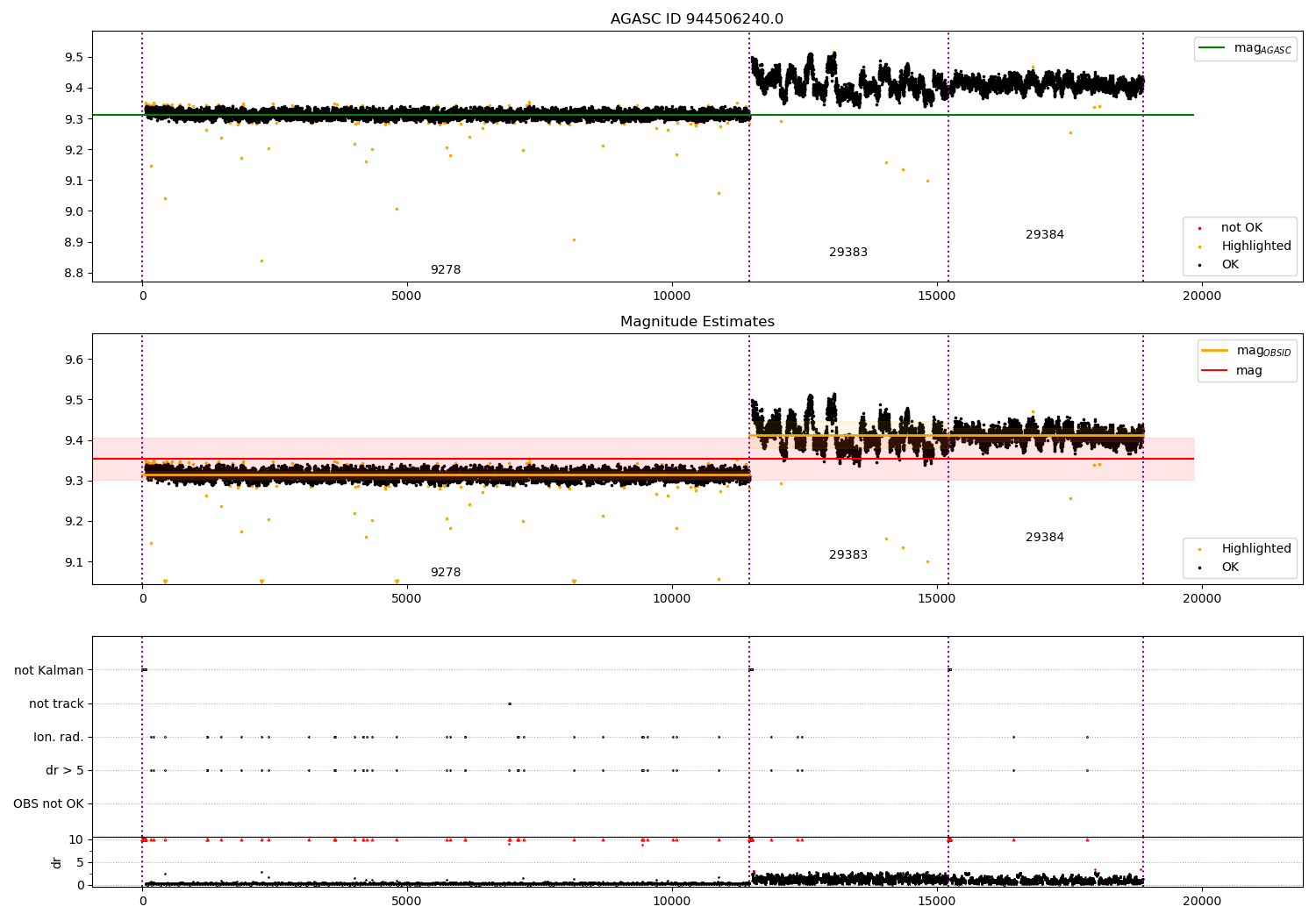Image resolution: width=1316 pixels, height=921 pixels.
Task: Click the "5000" x-axis tick of top plot
Action: click(407, 296)
